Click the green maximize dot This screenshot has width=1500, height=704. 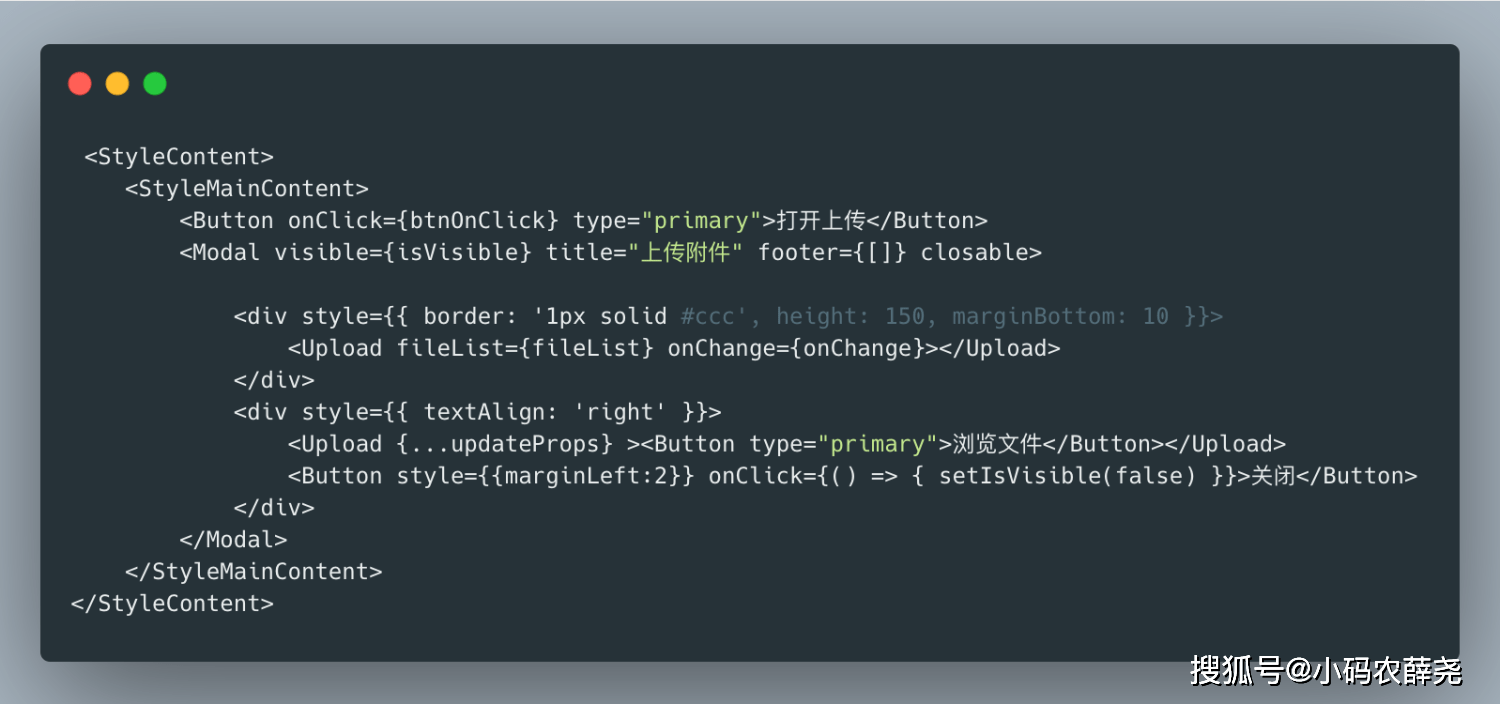(154, 84)
